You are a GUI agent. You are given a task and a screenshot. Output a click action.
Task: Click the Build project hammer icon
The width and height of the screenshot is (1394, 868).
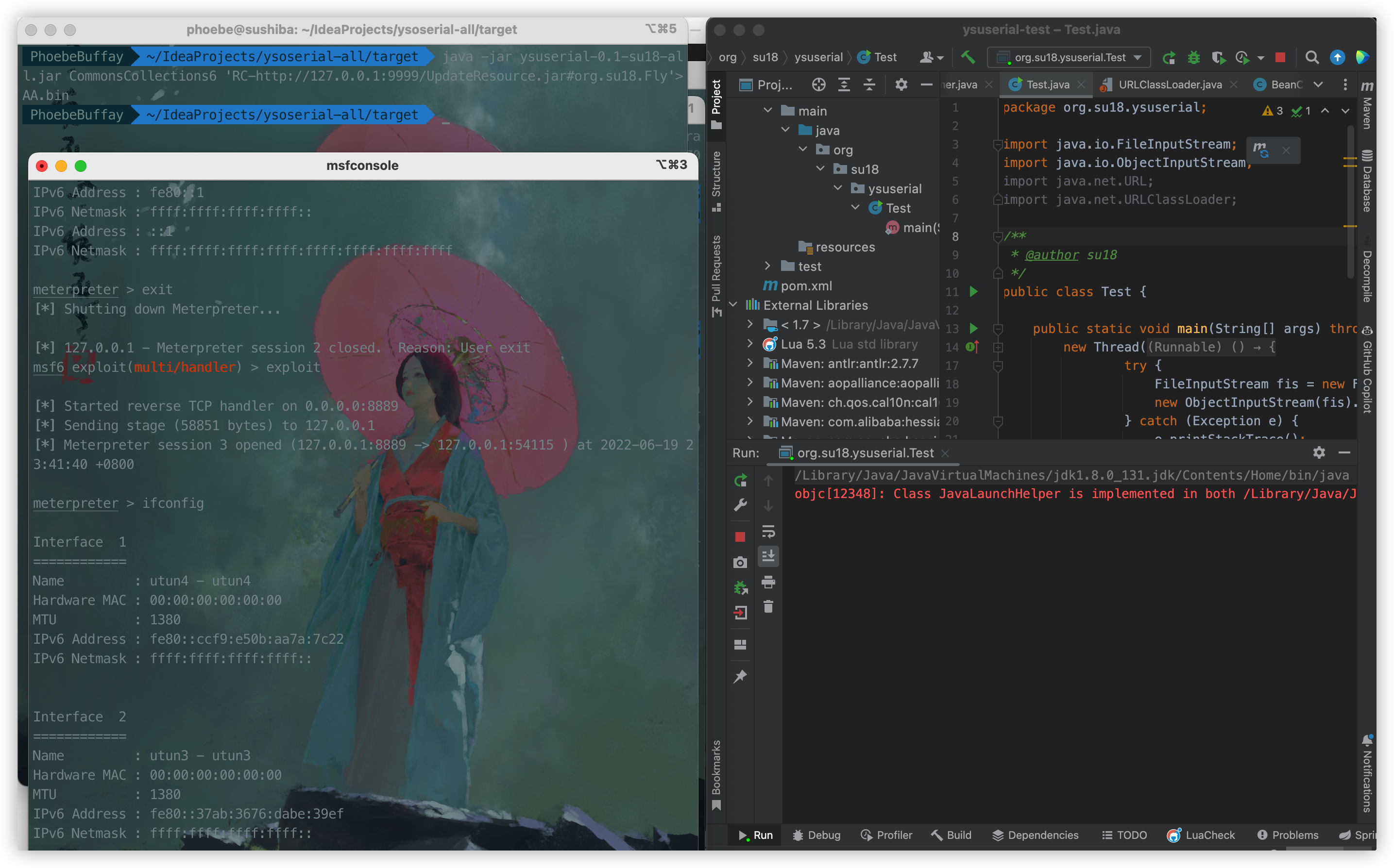(x=968, y=57)
